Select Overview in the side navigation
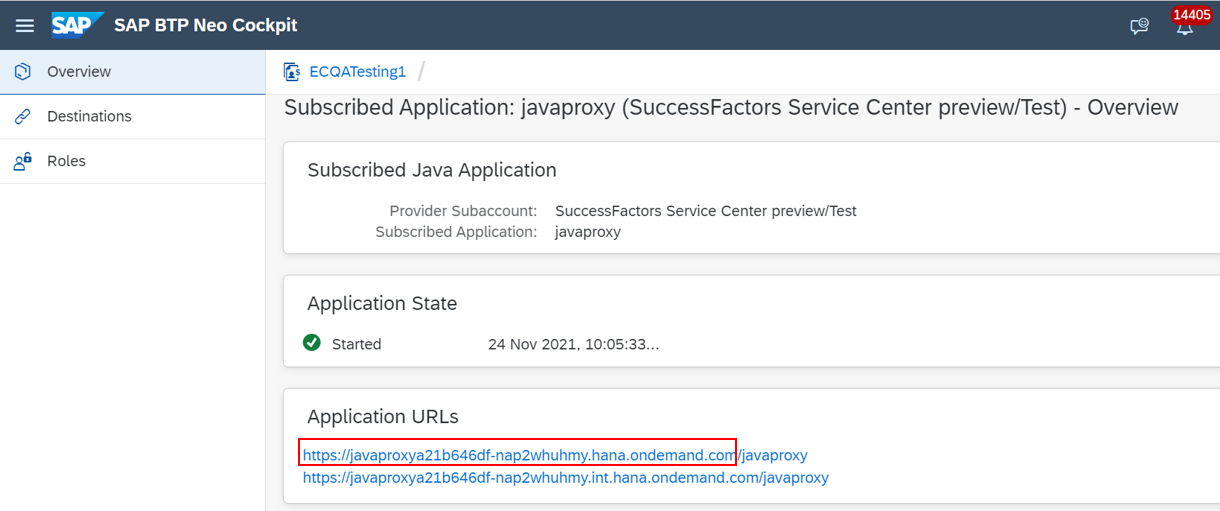 coord(132,72)
